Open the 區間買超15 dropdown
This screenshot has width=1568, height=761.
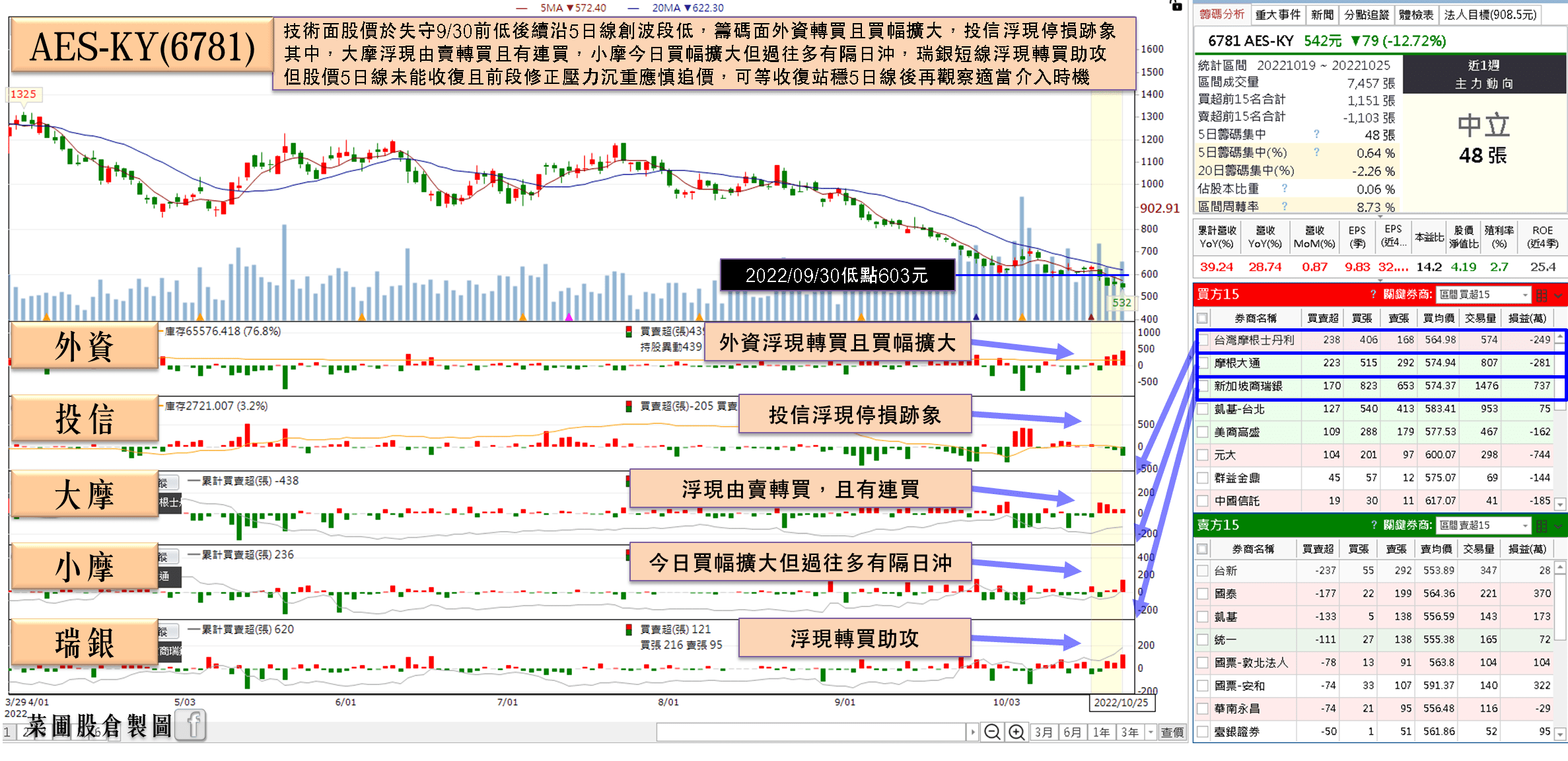1483,295
